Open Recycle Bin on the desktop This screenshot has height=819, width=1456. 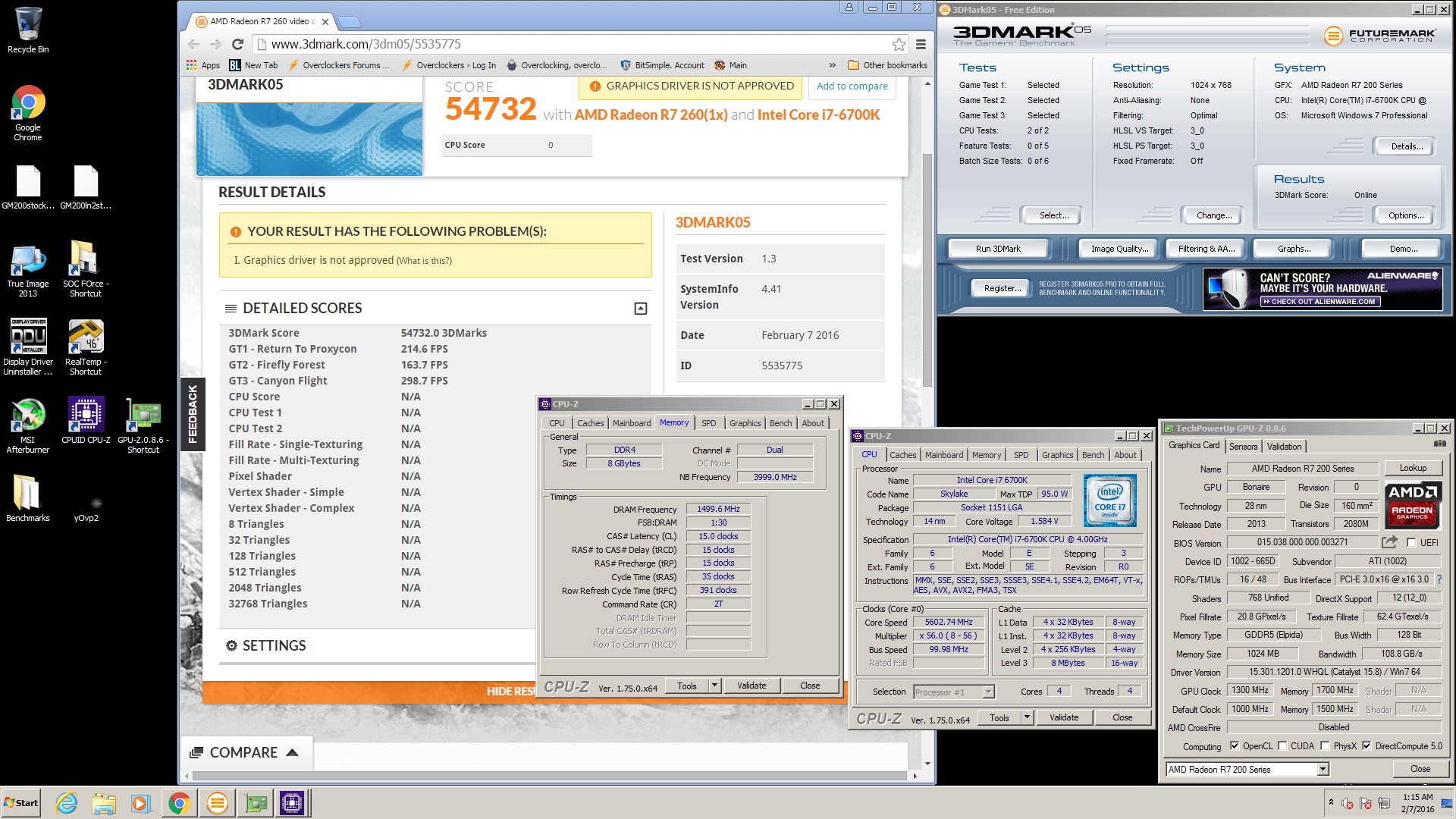point(28,30)
